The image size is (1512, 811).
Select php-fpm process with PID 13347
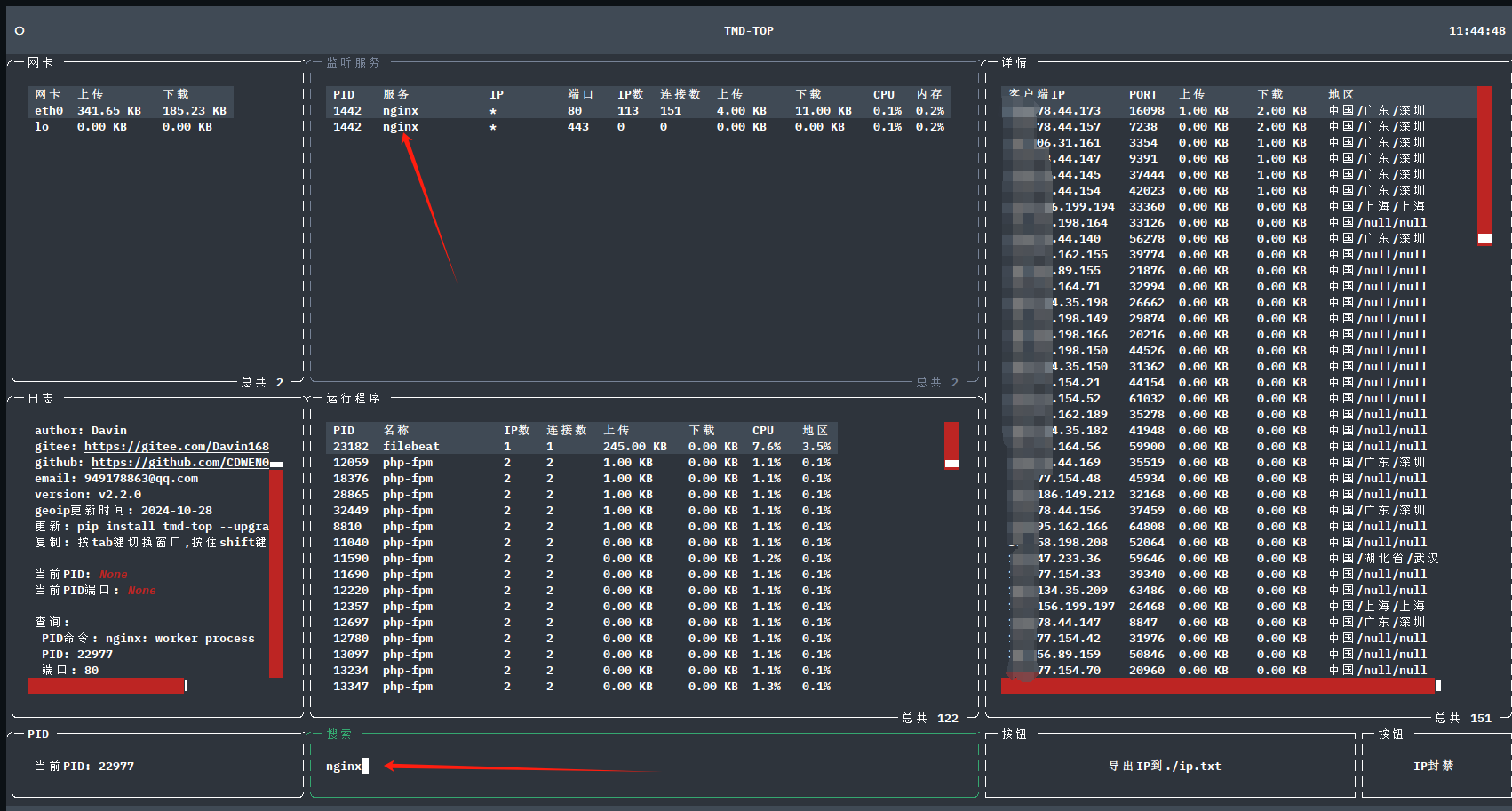click(x=582, y=687)
